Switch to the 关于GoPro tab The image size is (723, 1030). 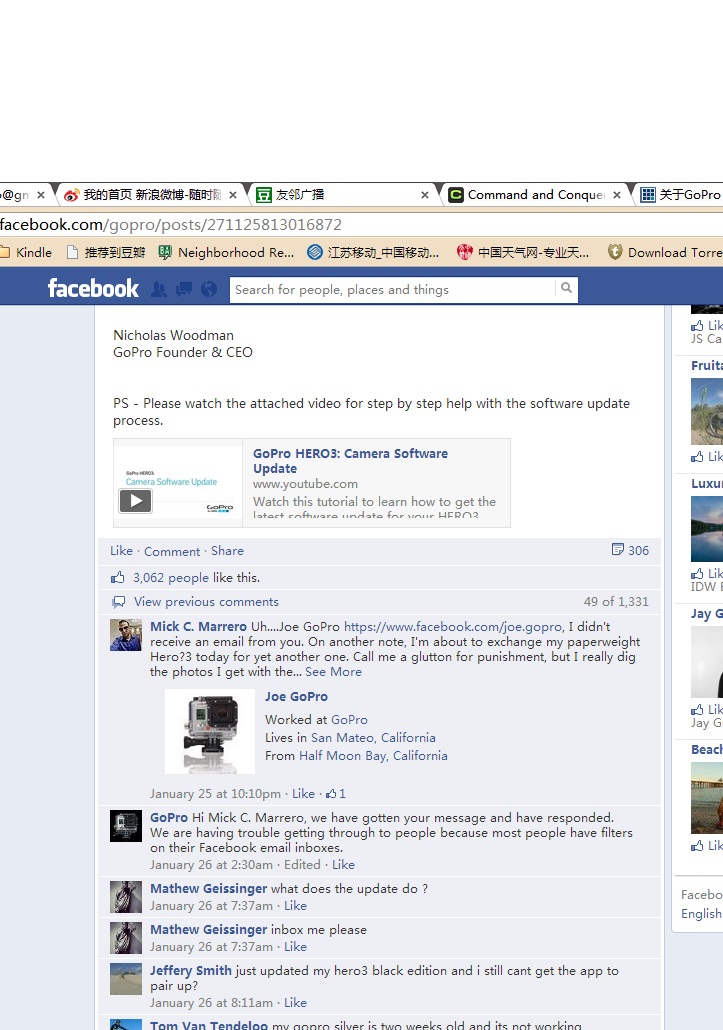pos(681,194)
